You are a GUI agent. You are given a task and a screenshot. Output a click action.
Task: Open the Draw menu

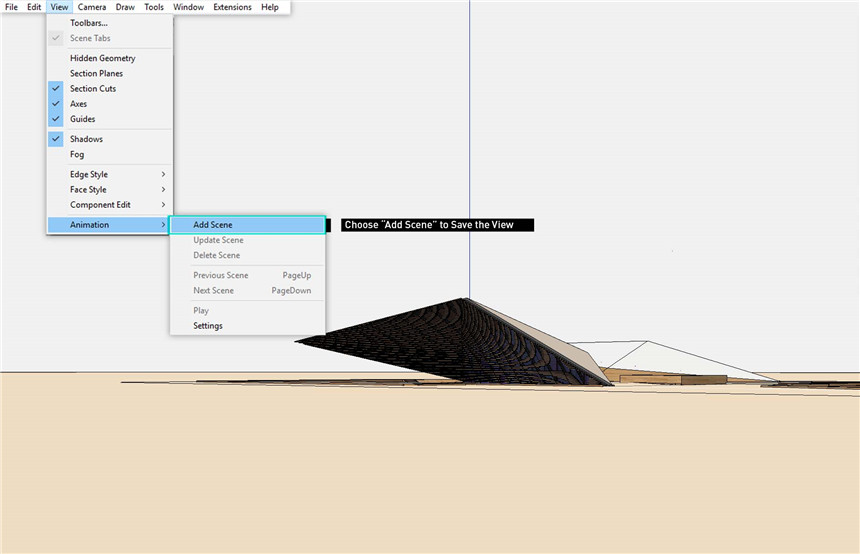(125, 7)
